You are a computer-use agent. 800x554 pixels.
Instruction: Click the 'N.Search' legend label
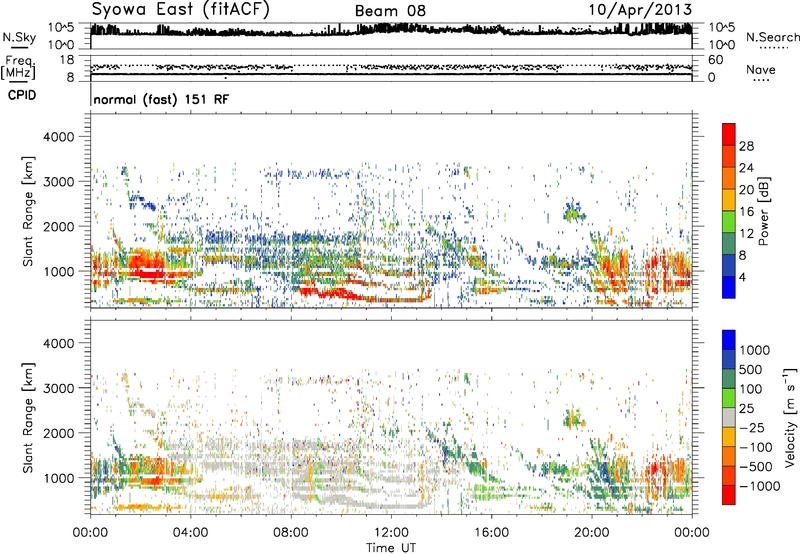click(772, 37)
